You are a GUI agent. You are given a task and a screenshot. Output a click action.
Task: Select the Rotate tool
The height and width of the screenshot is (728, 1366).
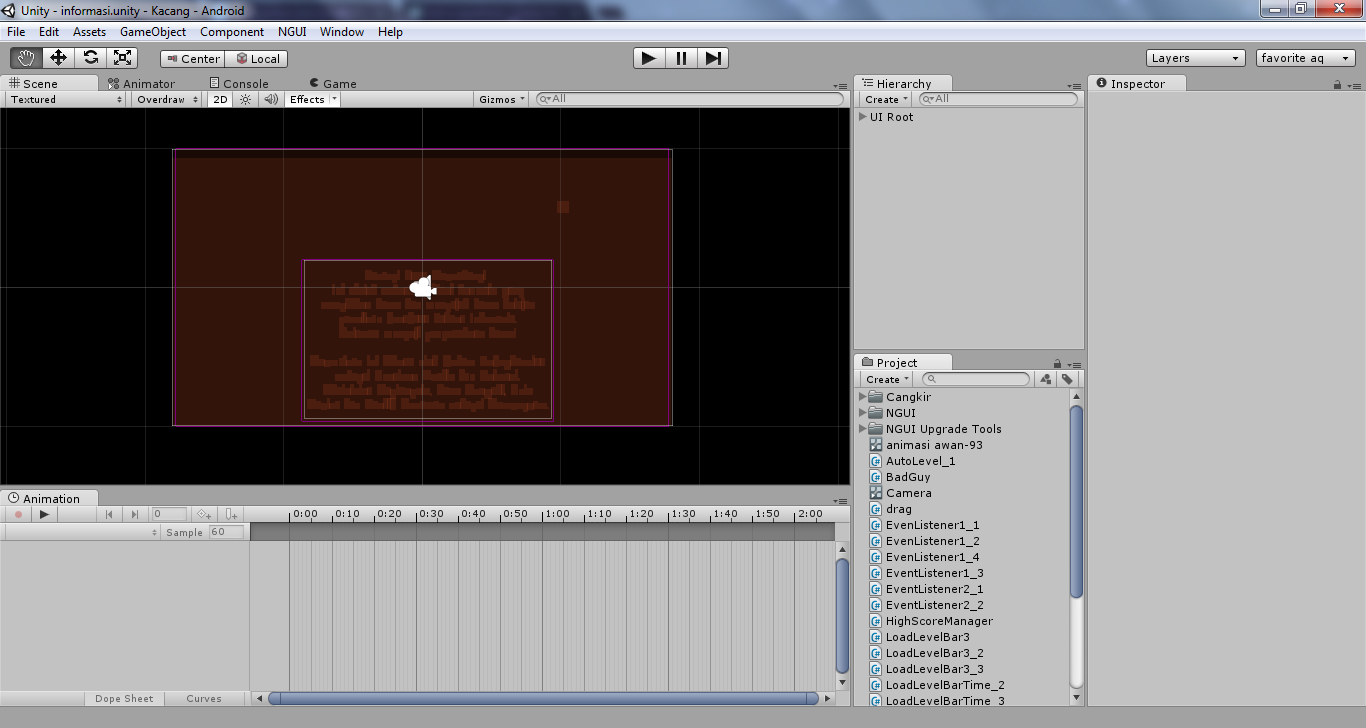click(x=90, y=58)
